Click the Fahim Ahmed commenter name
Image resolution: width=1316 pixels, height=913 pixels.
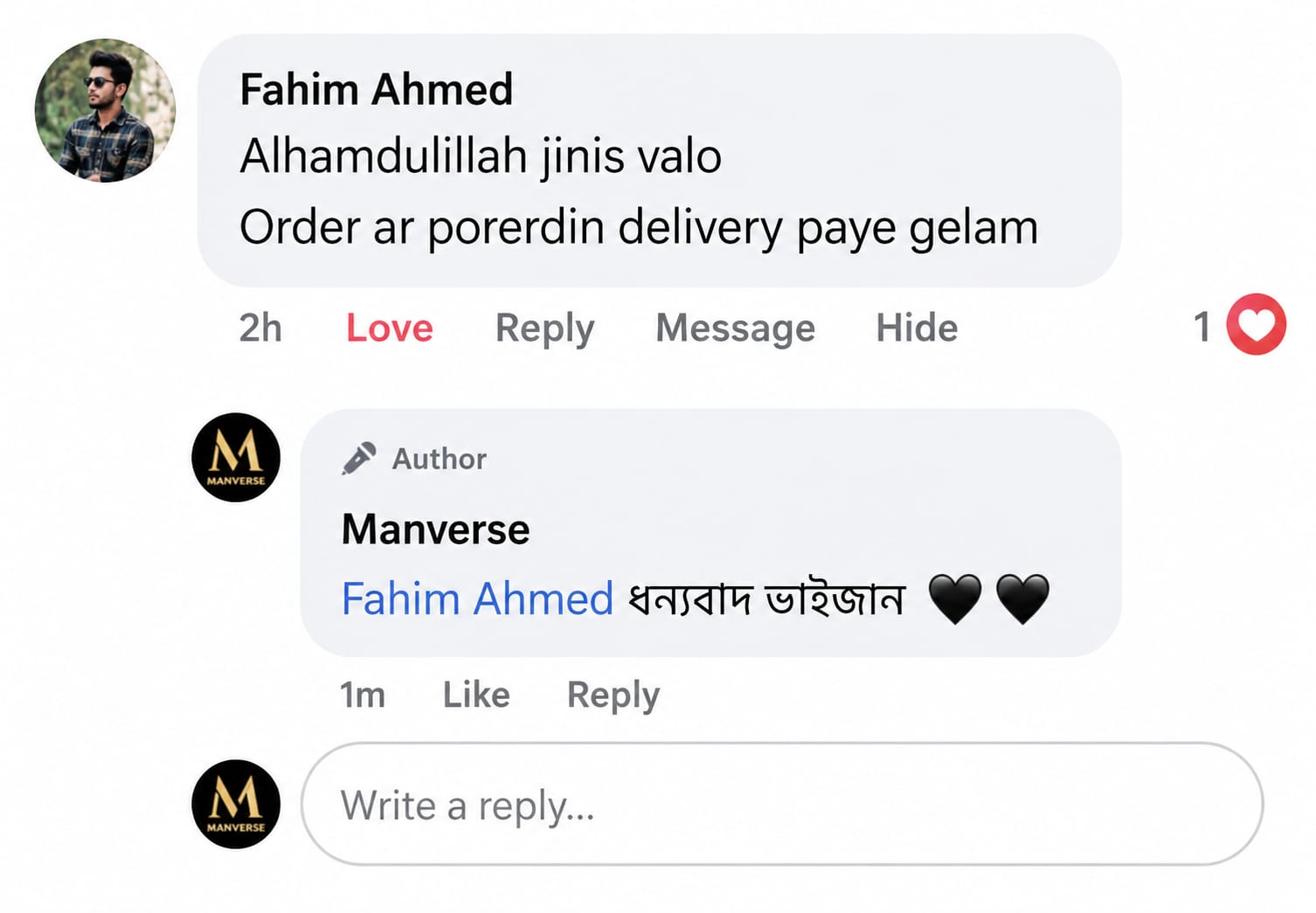376,89
